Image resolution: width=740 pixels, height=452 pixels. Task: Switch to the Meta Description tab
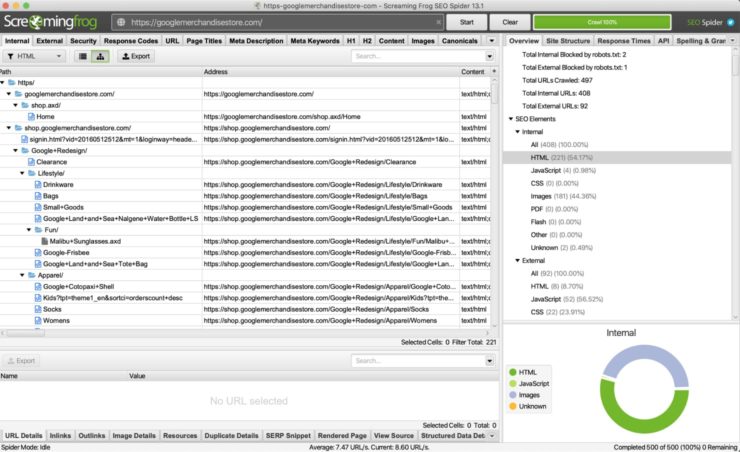[x=256, y=41]
